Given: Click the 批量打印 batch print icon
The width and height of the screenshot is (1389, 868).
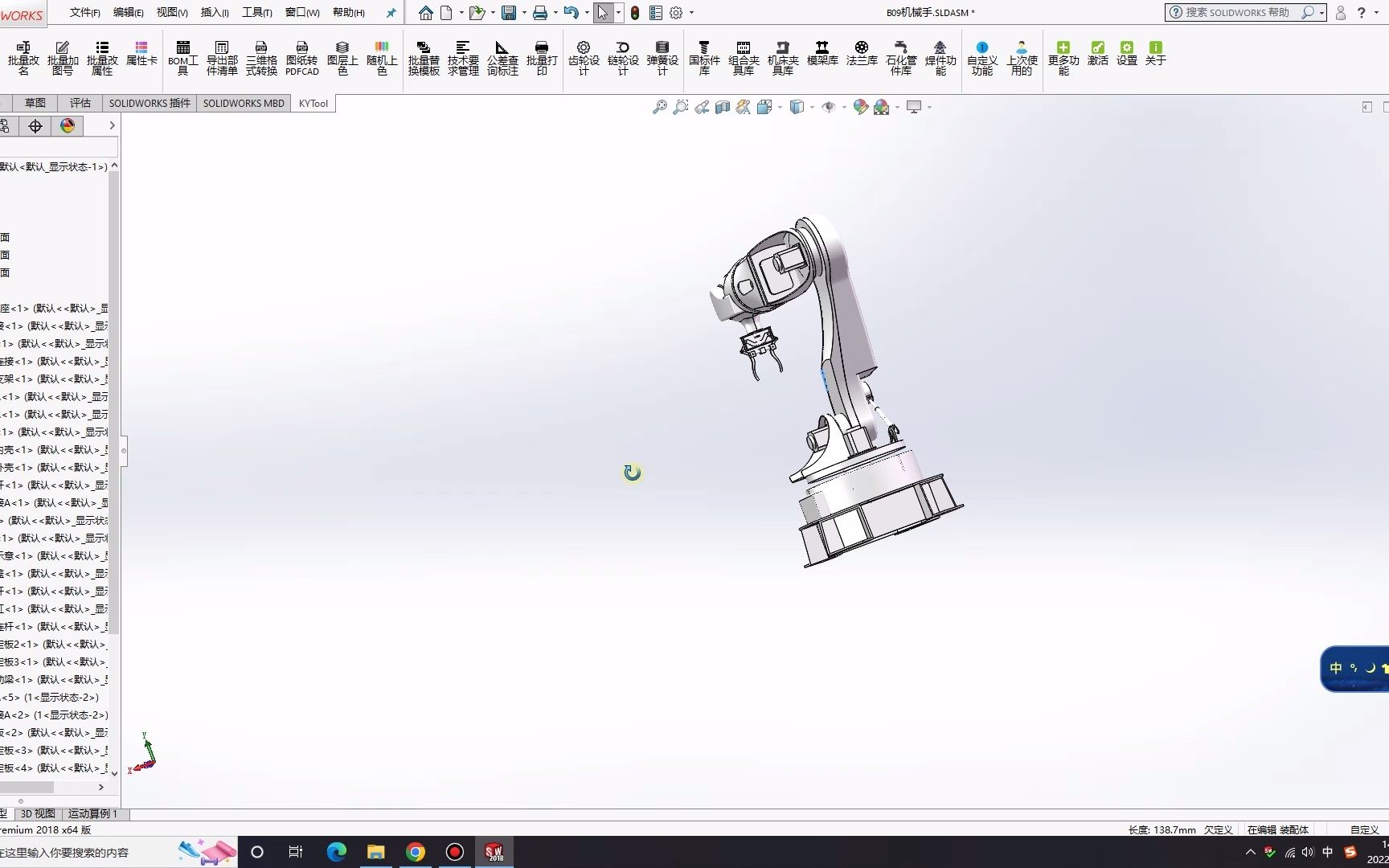Looking at the screenshot, I should (x=542, y=59).
